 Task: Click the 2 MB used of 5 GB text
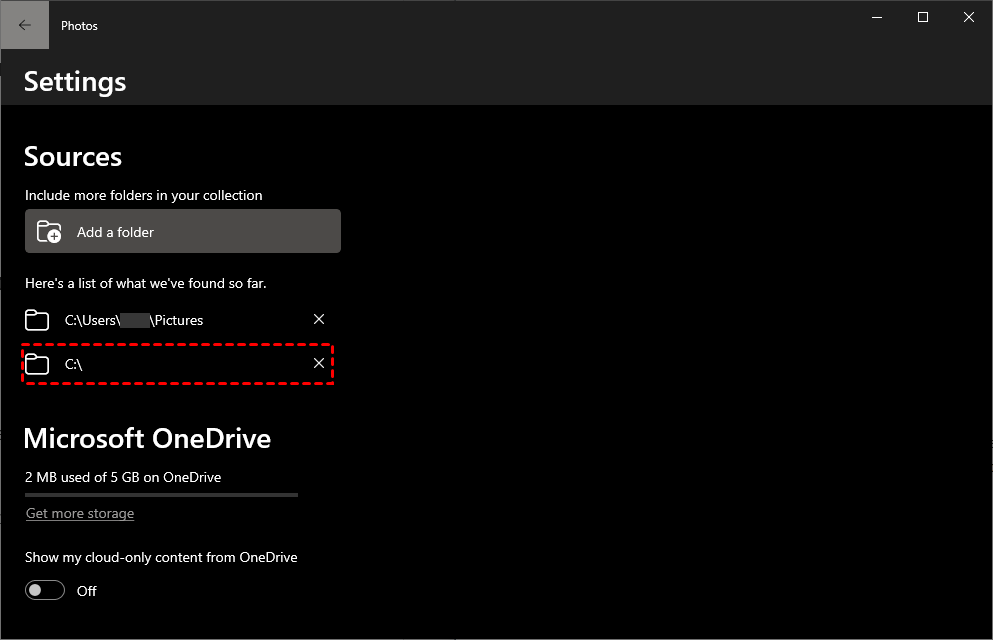click(x=123, y=477)
